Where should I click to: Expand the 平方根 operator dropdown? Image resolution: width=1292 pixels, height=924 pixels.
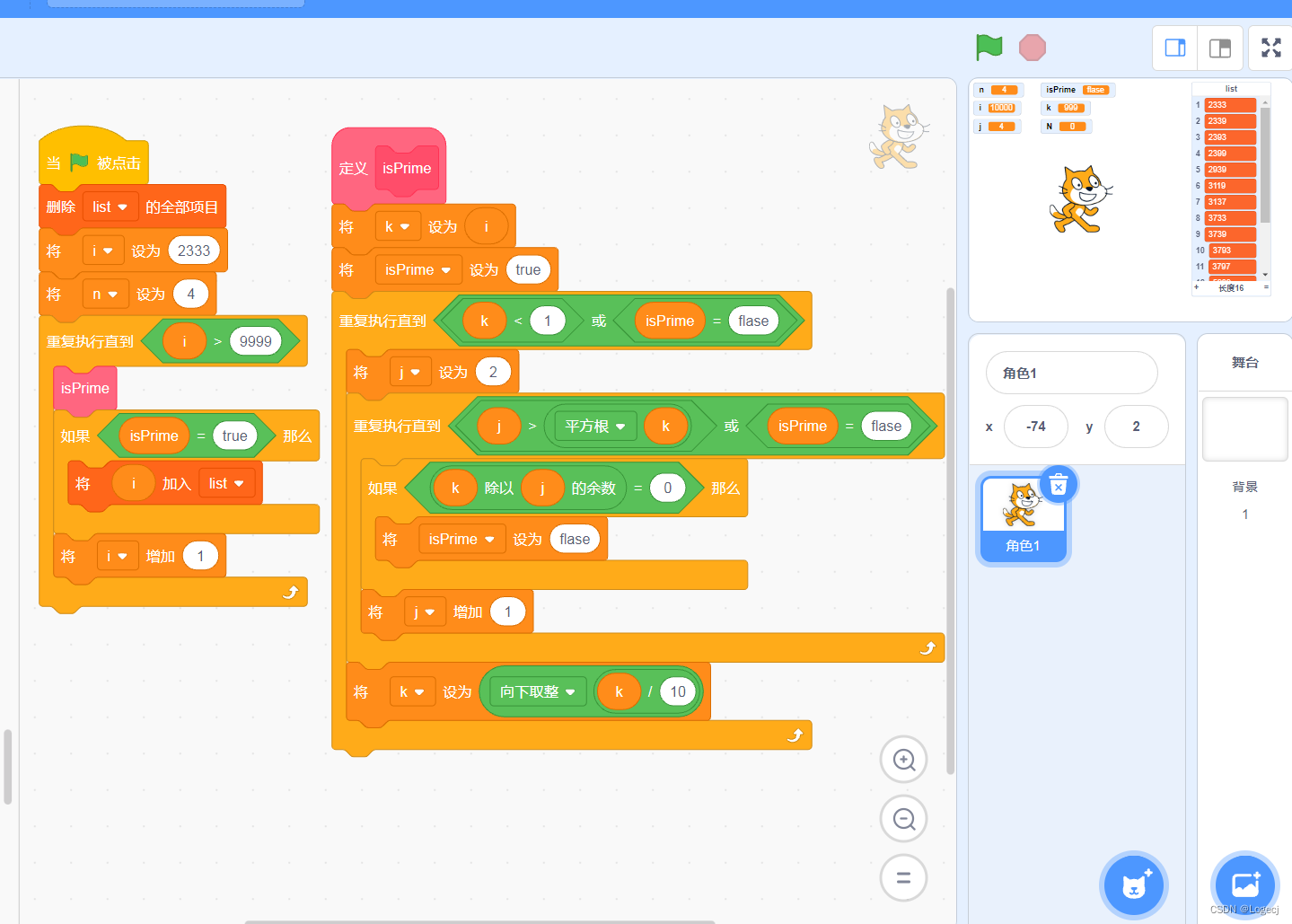(595, 427)
